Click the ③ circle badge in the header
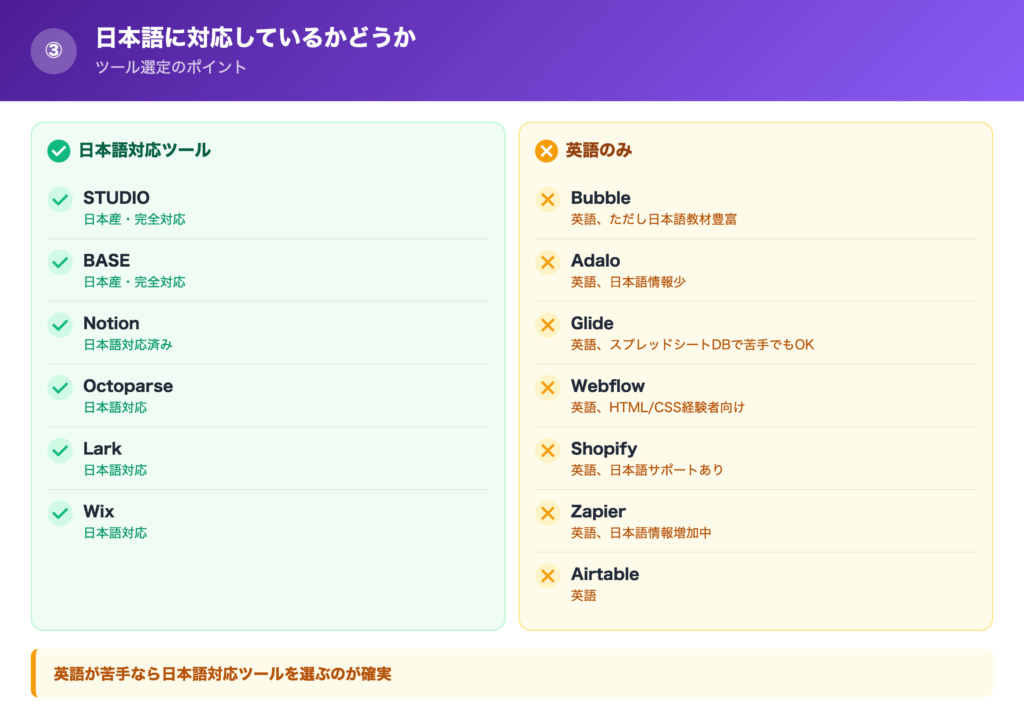This screenshot has height=718, width=1024. [52, 48]
